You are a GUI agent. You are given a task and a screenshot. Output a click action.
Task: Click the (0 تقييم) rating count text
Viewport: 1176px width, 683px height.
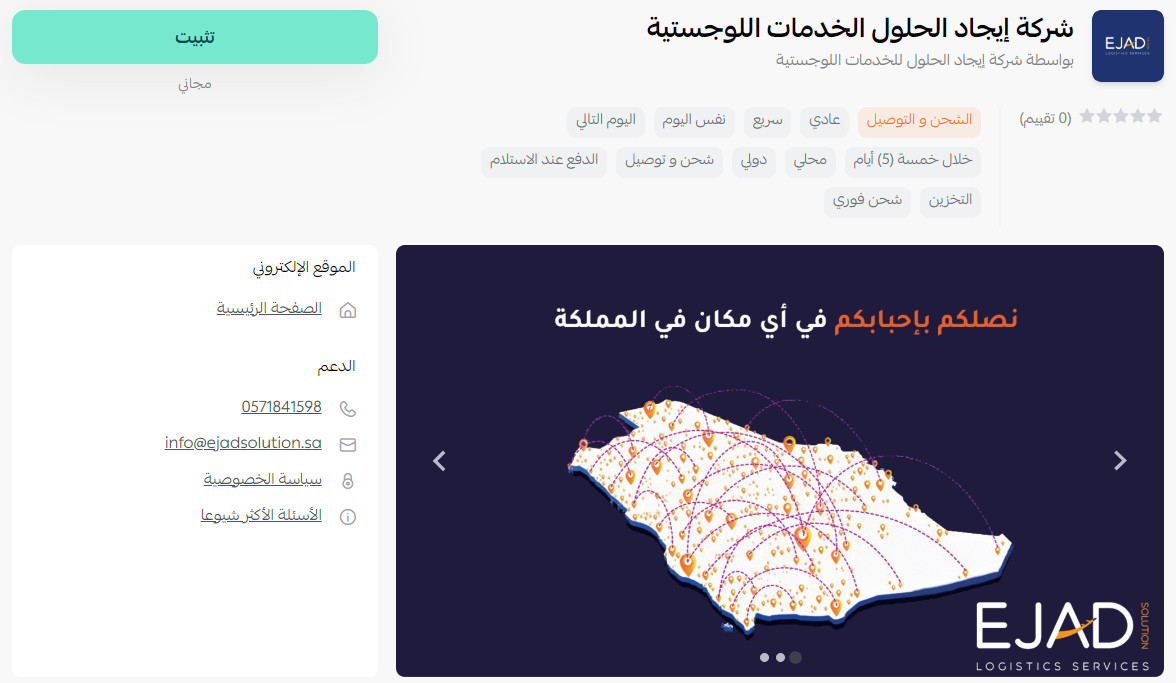(1046, 118)
